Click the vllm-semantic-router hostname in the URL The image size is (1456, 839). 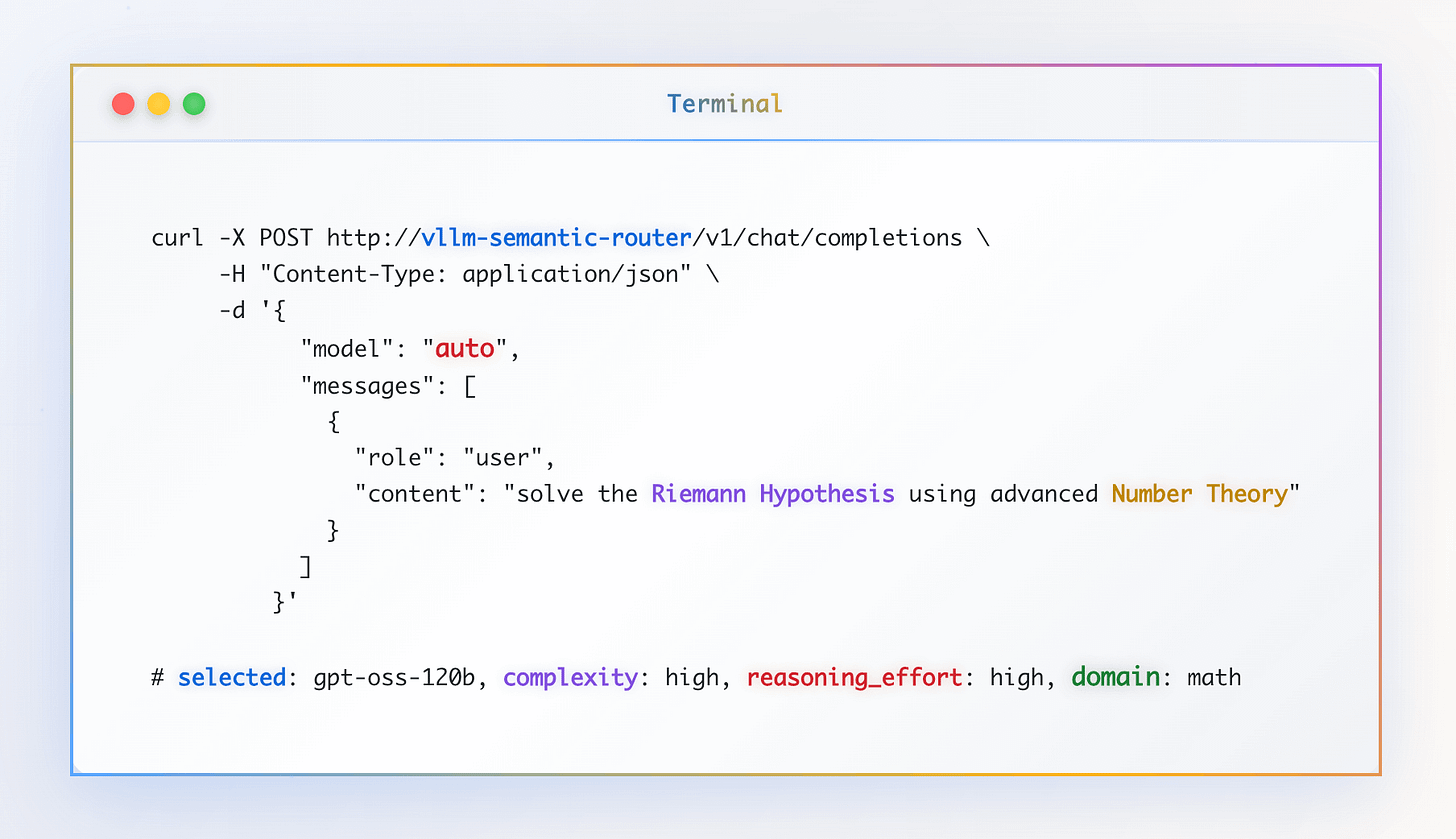[x=556, y=238]
